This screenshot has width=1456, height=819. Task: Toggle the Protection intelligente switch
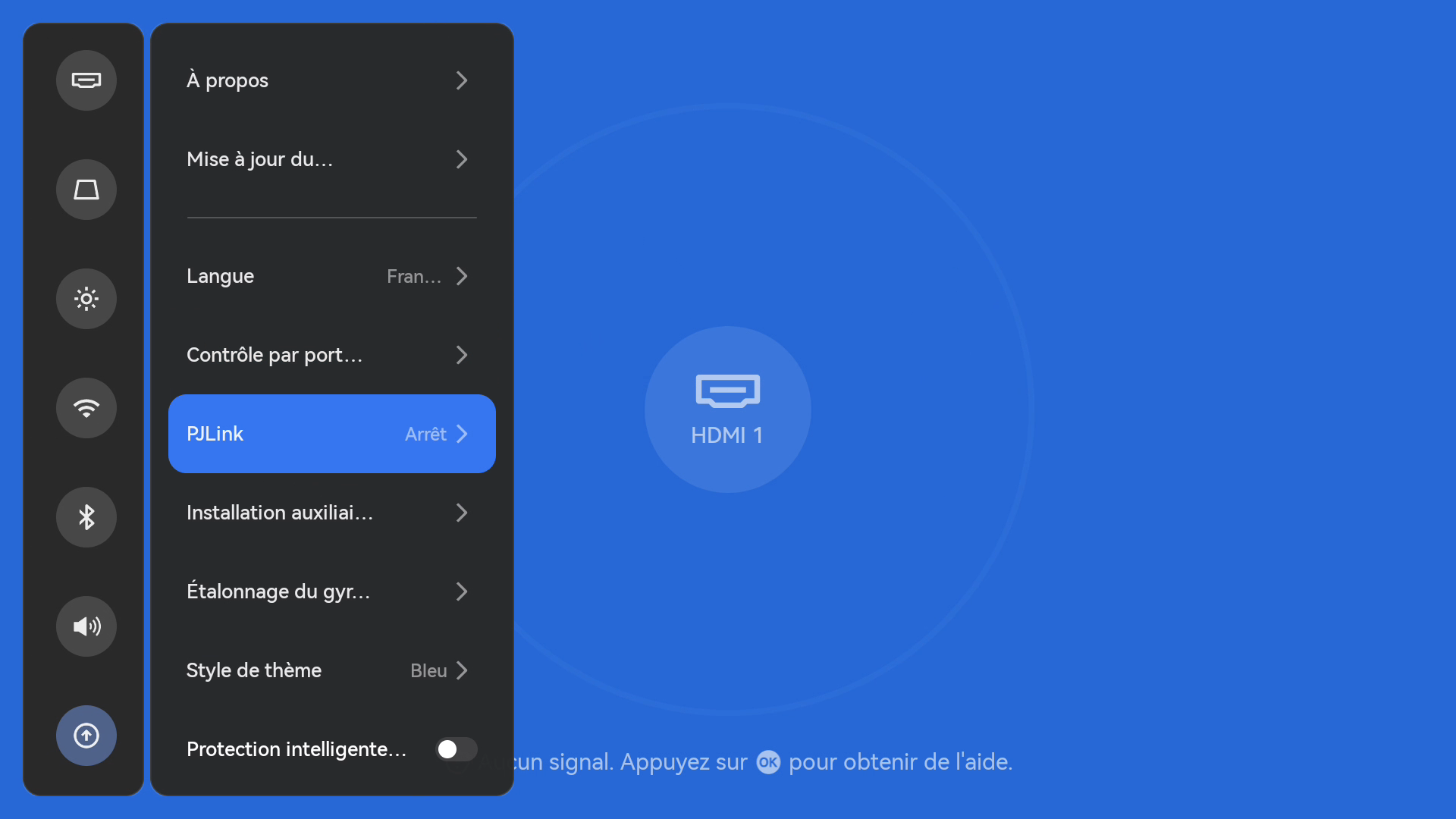[456, 749]
